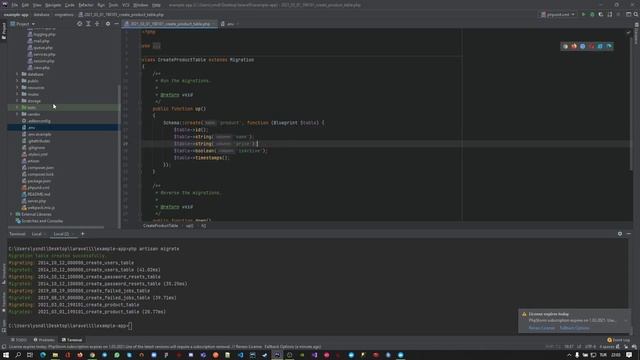640x360 pixels.
Task: Click the inspections checkmark widget in editor
Action: click(629, 32)
